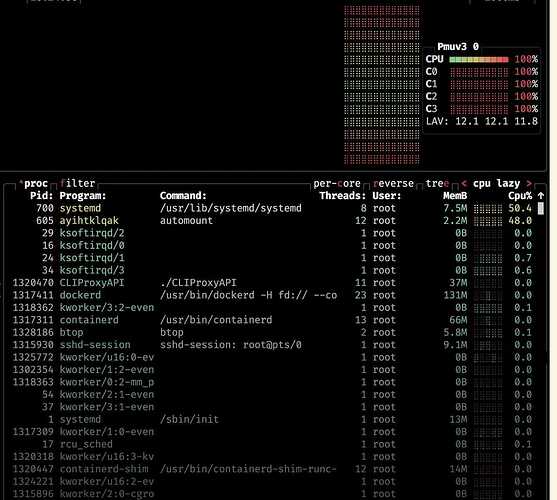Select the btop process row
Image resolution: width=557 pixels, height=500 pixels.
(272, 332)
